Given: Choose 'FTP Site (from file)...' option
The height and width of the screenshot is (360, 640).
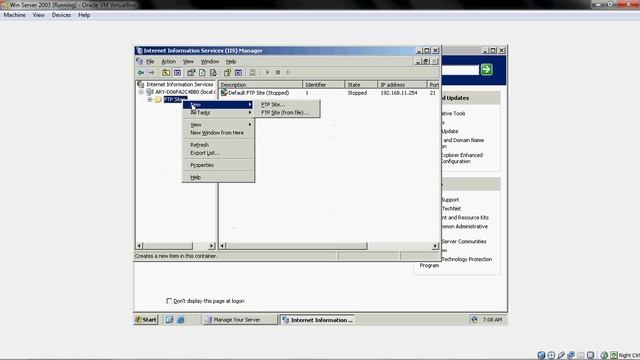Looking at the screenshot, I should point(286,113).
